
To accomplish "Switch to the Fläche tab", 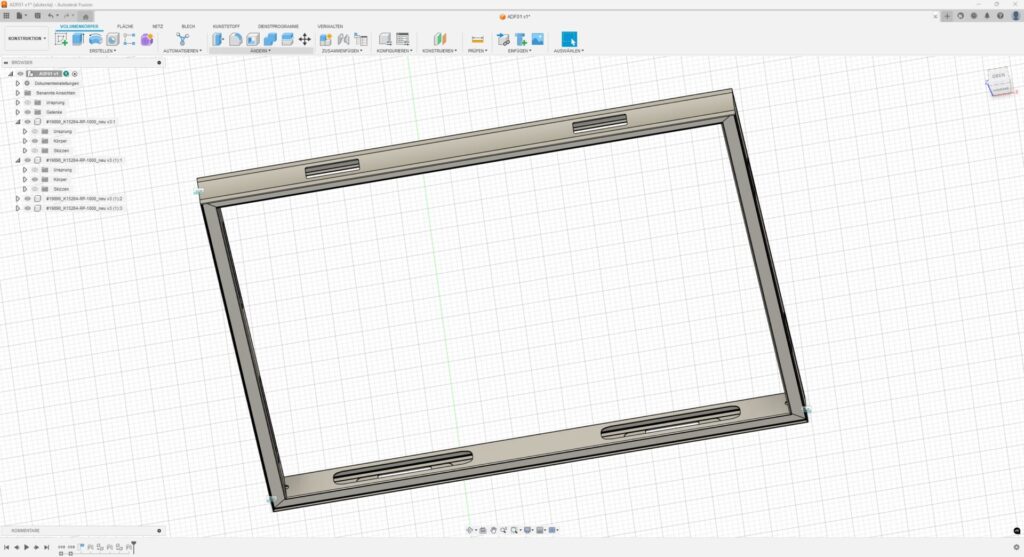I will point(125,26).
